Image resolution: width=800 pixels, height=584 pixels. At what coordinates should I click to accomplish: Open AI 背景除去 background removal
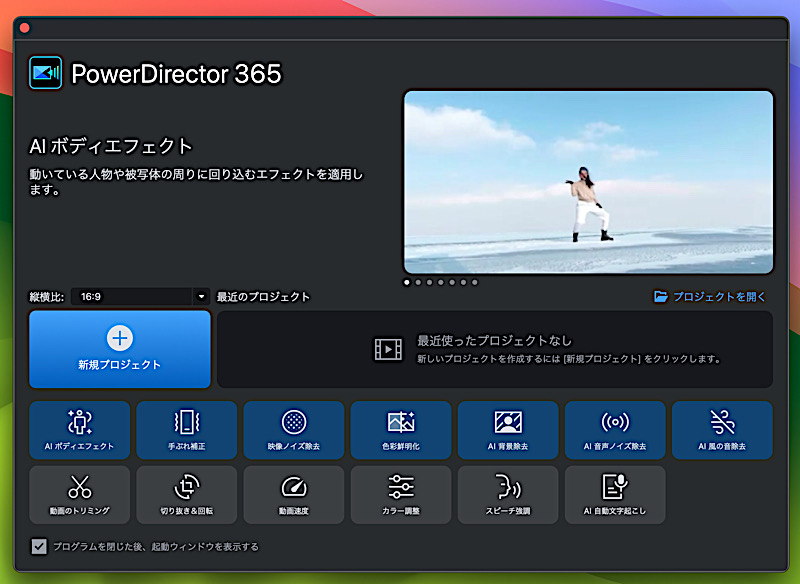[x=508, y=430]
